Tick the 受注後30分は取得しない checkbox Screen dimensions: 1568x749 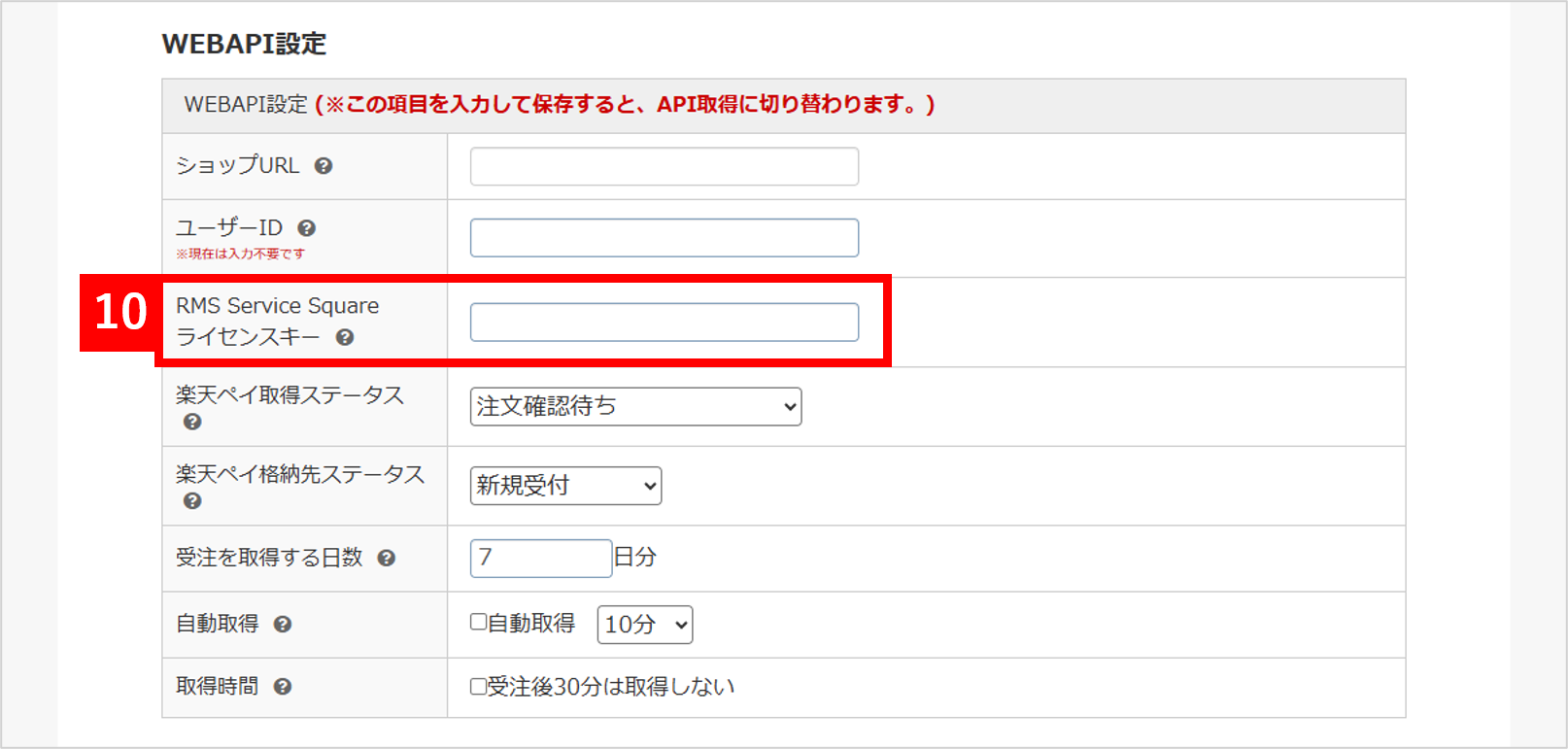click(x=478, y=687)
